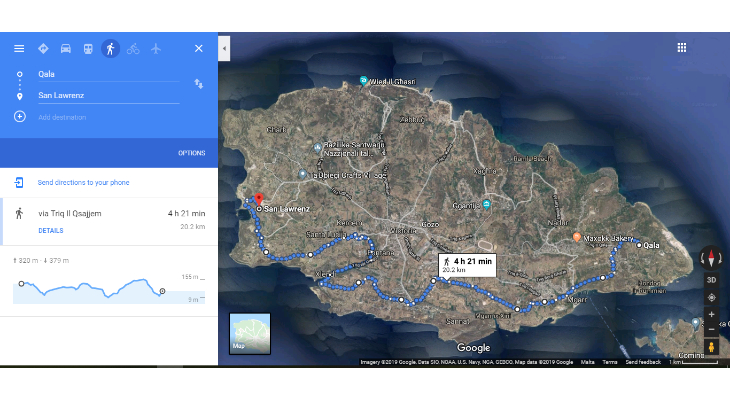Toggle 3D view
Image resolution: width=730 pixels, height=400 pixels.
click(x=711, y=280)
